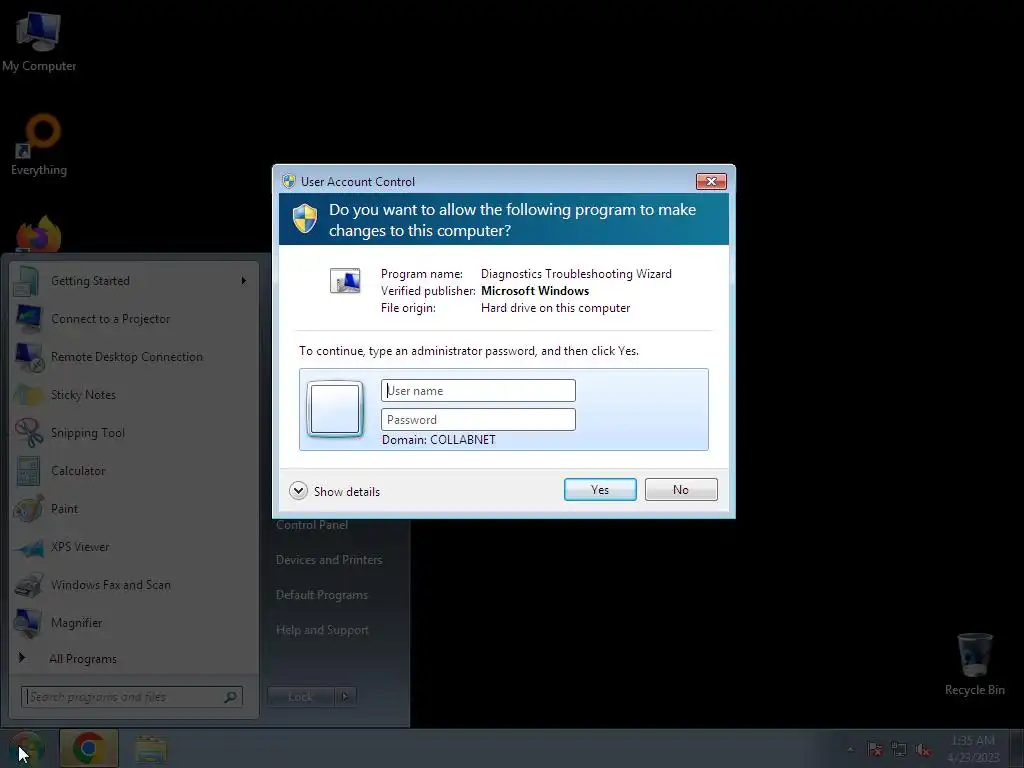Open Getting Started in Start menu

(135, 281)
